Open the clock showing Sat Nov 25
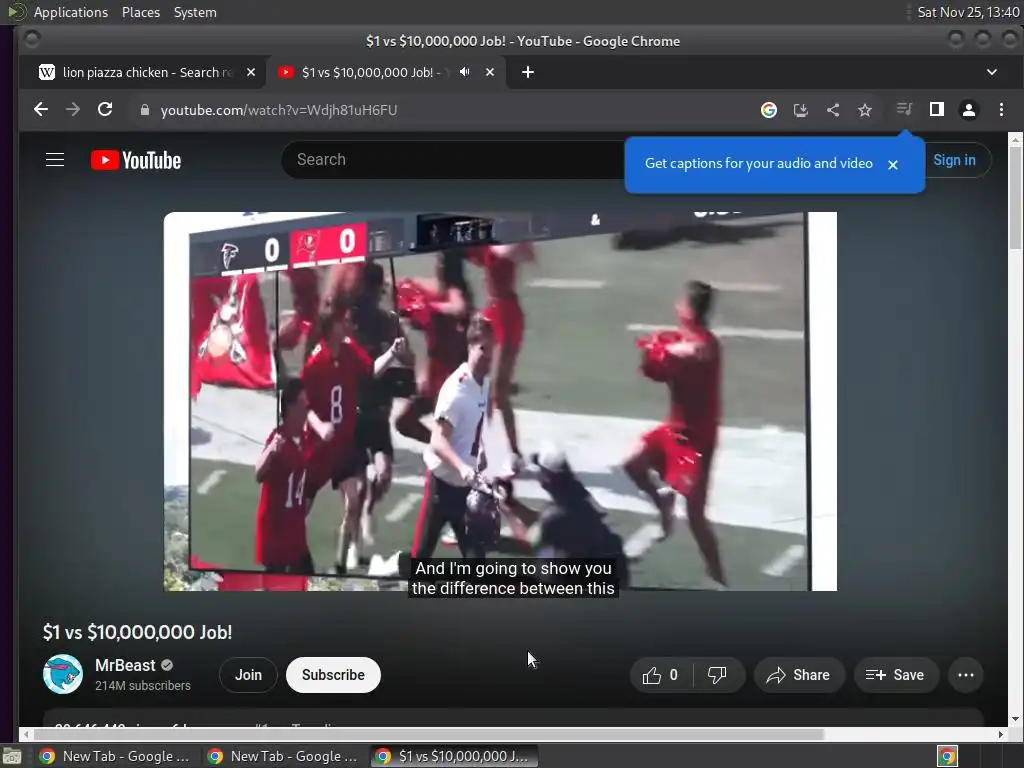This screenshot has width=1024, height=768. pos(968,12)
